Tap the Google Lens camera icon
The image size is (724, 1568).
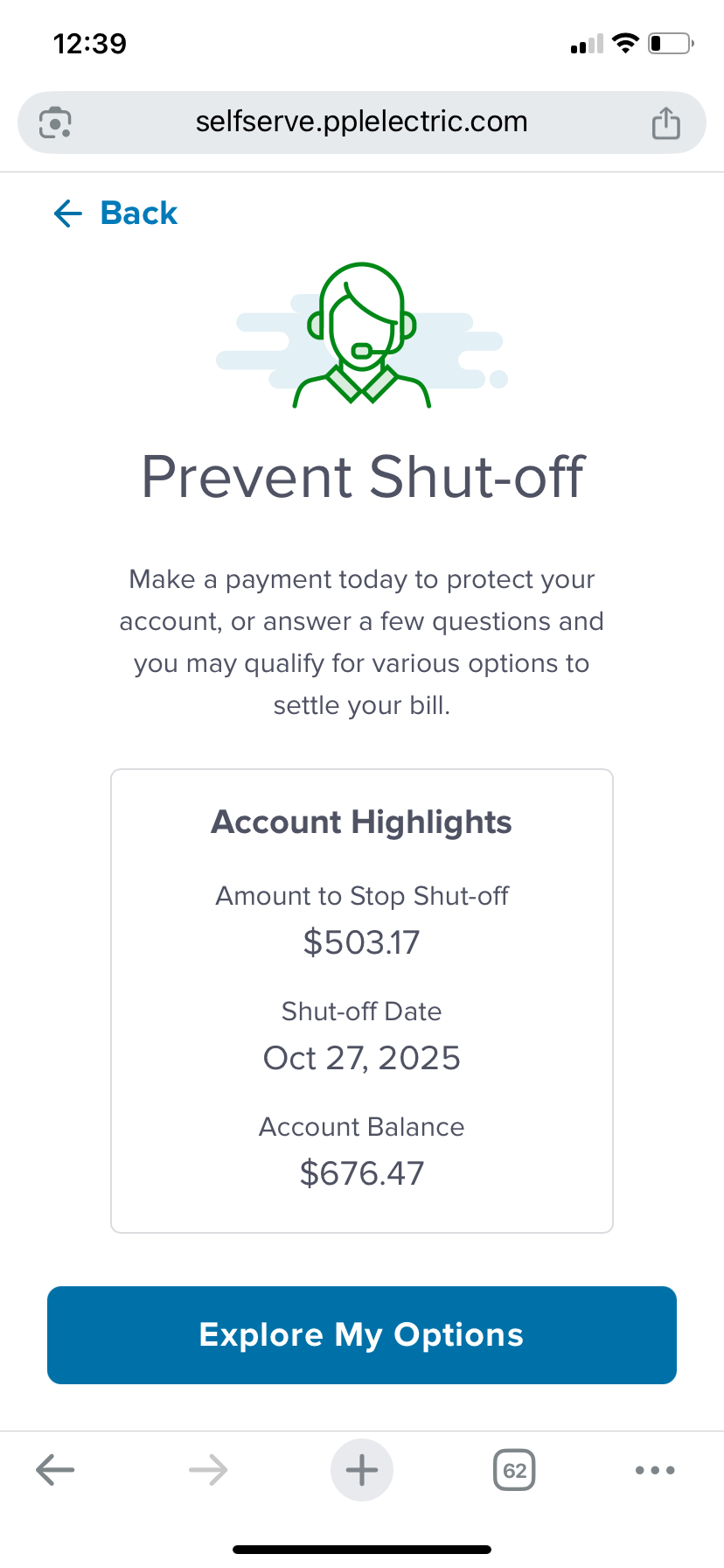click(55, 122)
